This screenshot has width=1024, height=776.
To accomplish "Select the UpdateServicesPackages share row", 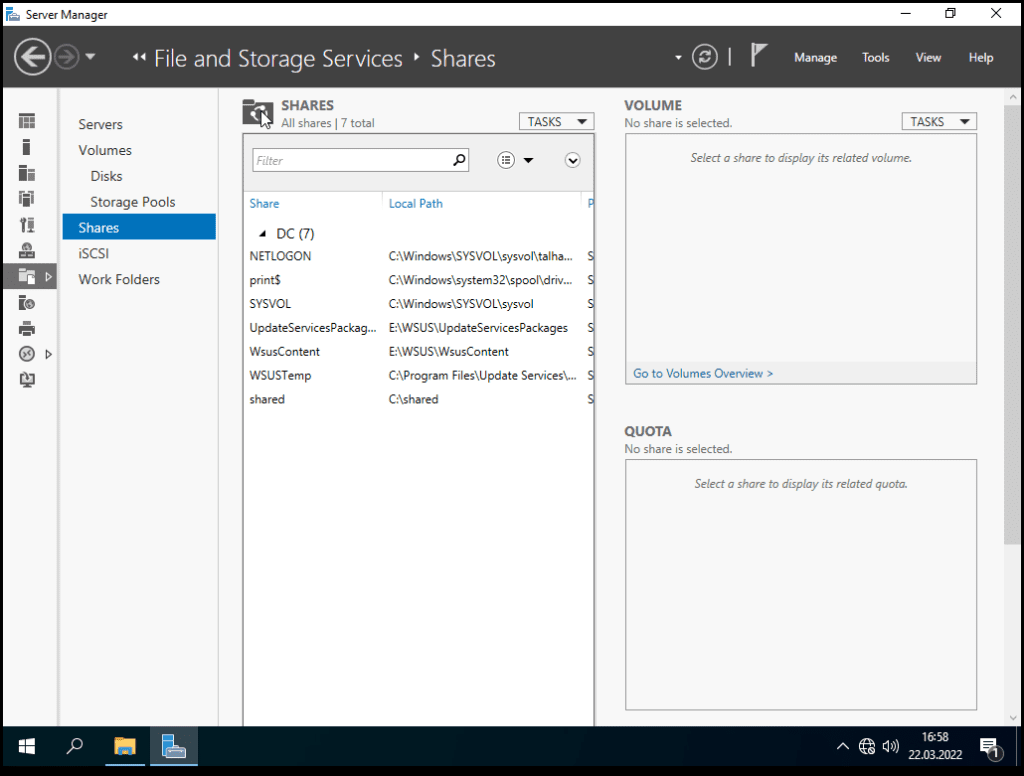I will pos(418,328).
